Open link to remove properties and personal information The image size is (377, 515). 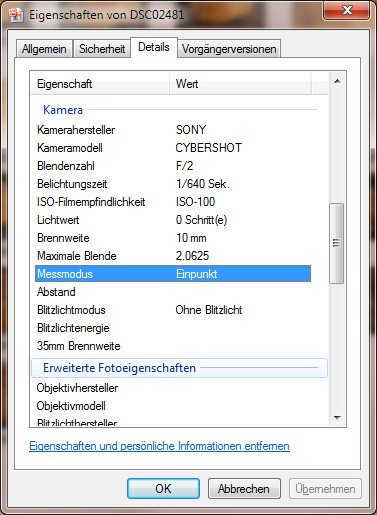click(x=159, y=446)
